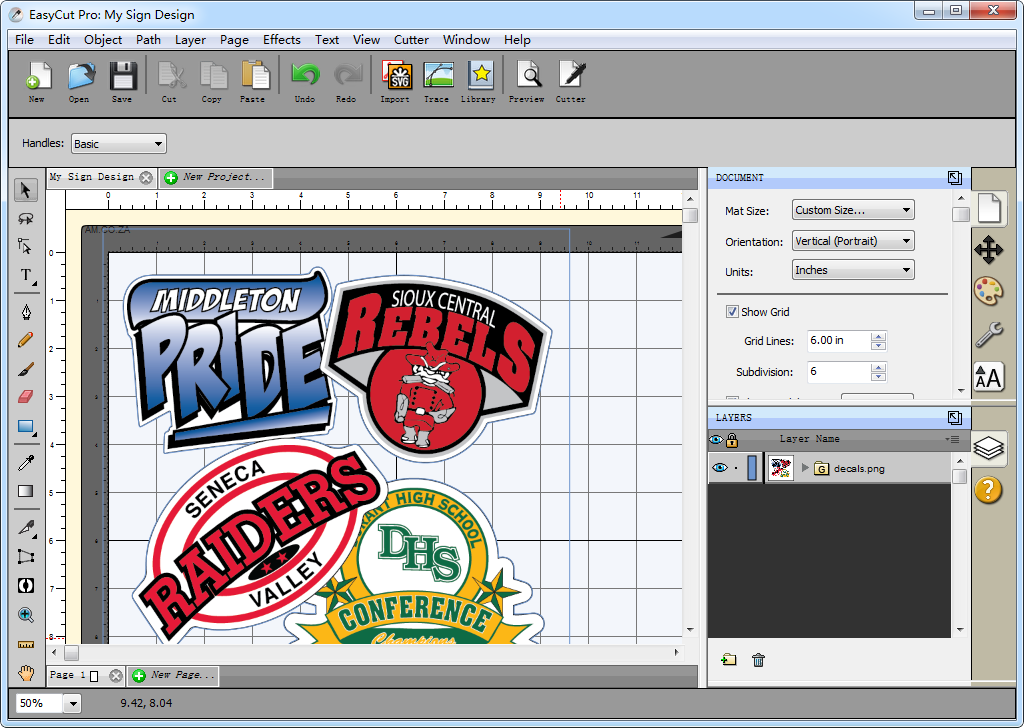This screenshot has height=728, width=1024.
Task: Open the Cutter menu
Action: (411, 40)
